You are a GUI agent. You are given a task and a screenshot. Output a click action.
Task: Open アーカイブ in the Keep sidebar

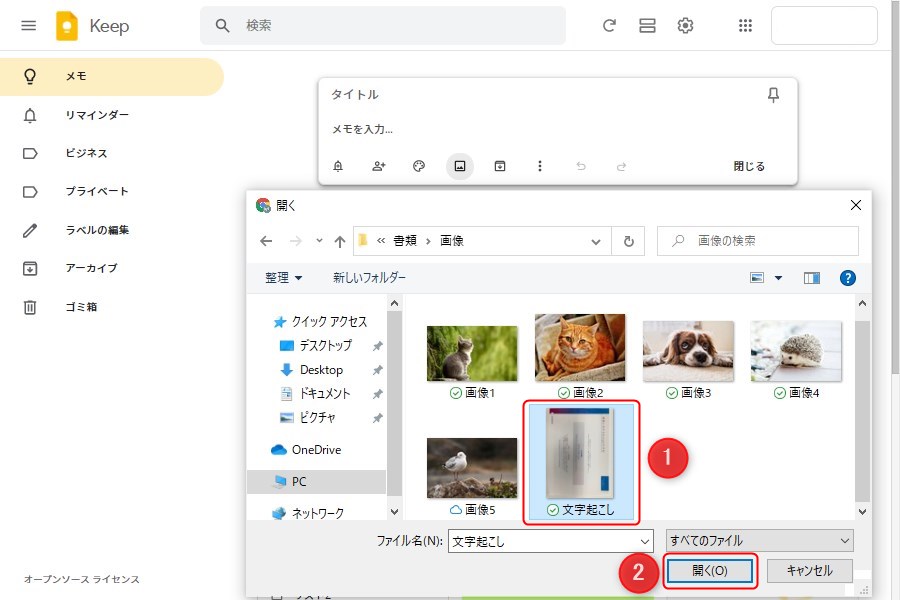click(x=91, y=268)
